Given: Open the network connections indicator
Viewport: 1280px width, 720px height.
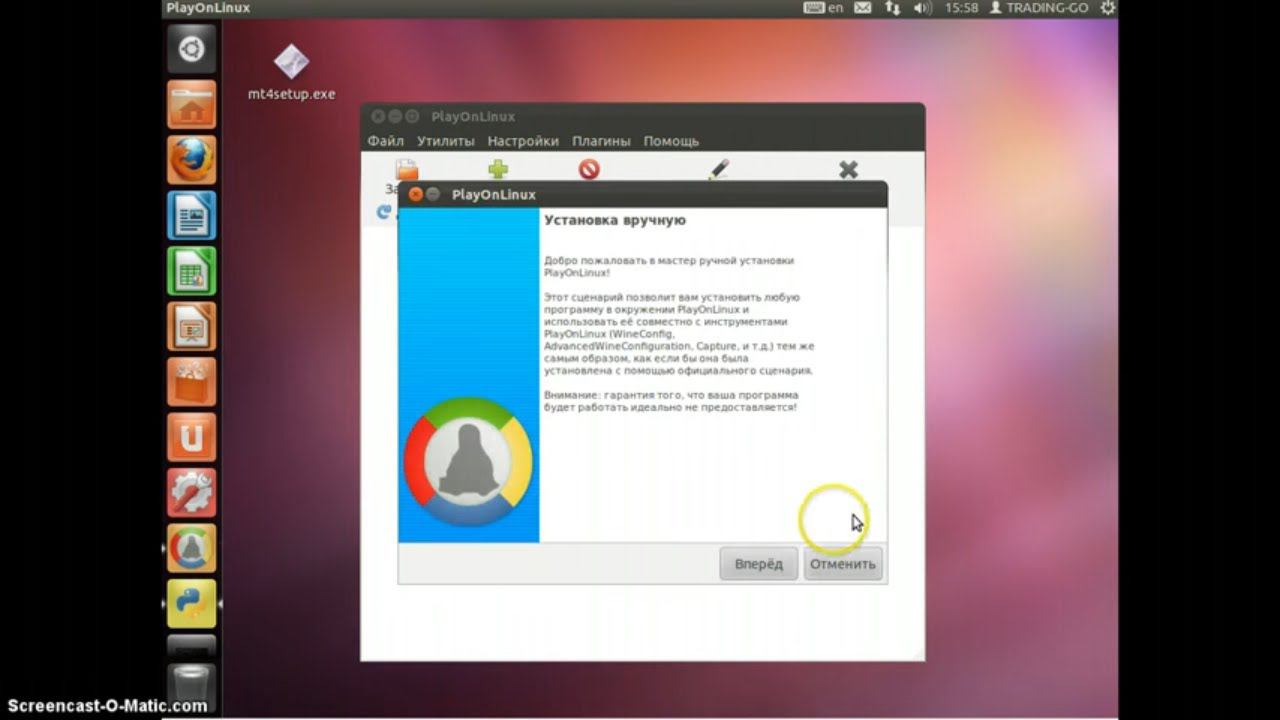Looking at the screenshot, I should [x=892, y=8].
